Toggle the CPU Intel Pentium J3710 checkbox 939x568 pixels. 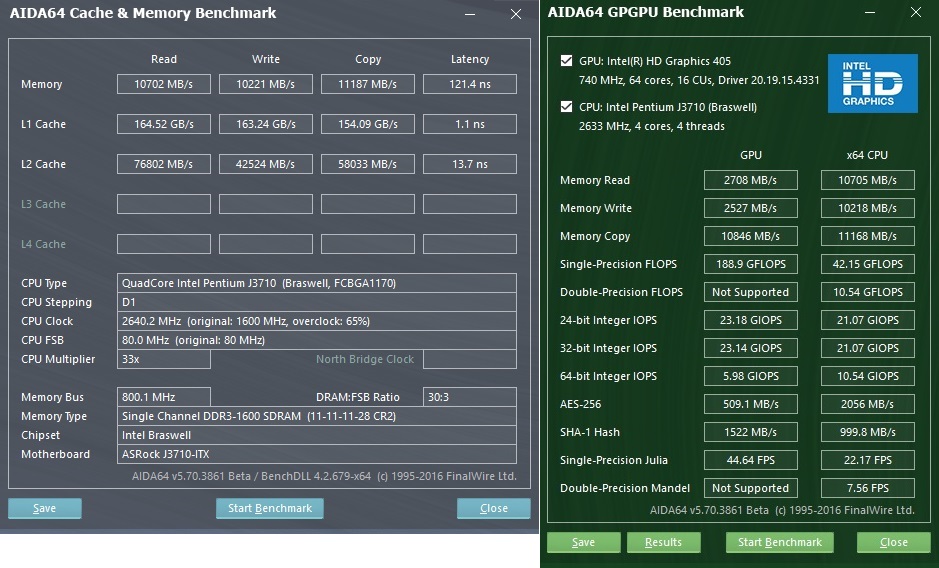[x=566, y=107]
